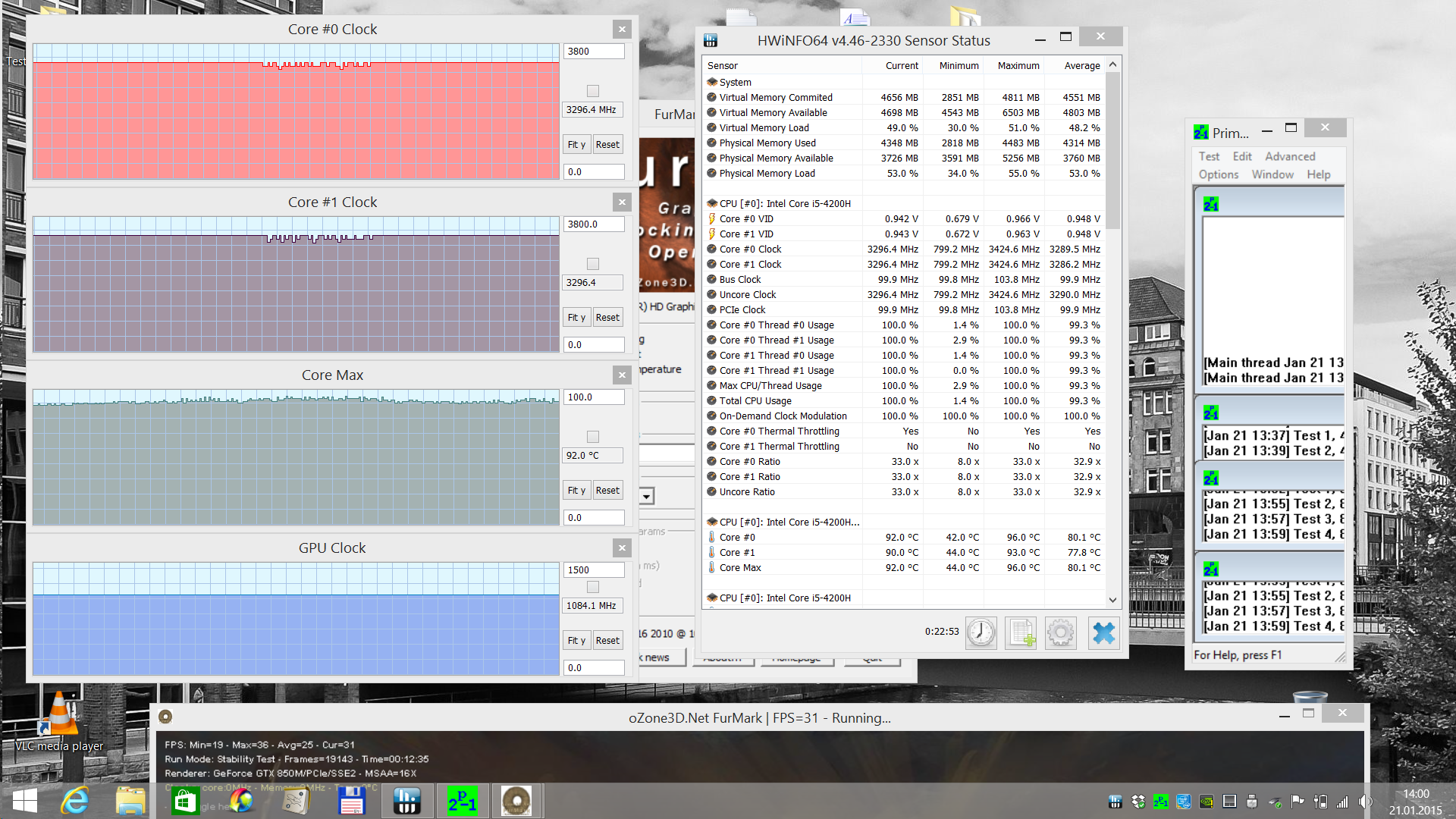Click HWiNFO64 title bar app icon

711,40
